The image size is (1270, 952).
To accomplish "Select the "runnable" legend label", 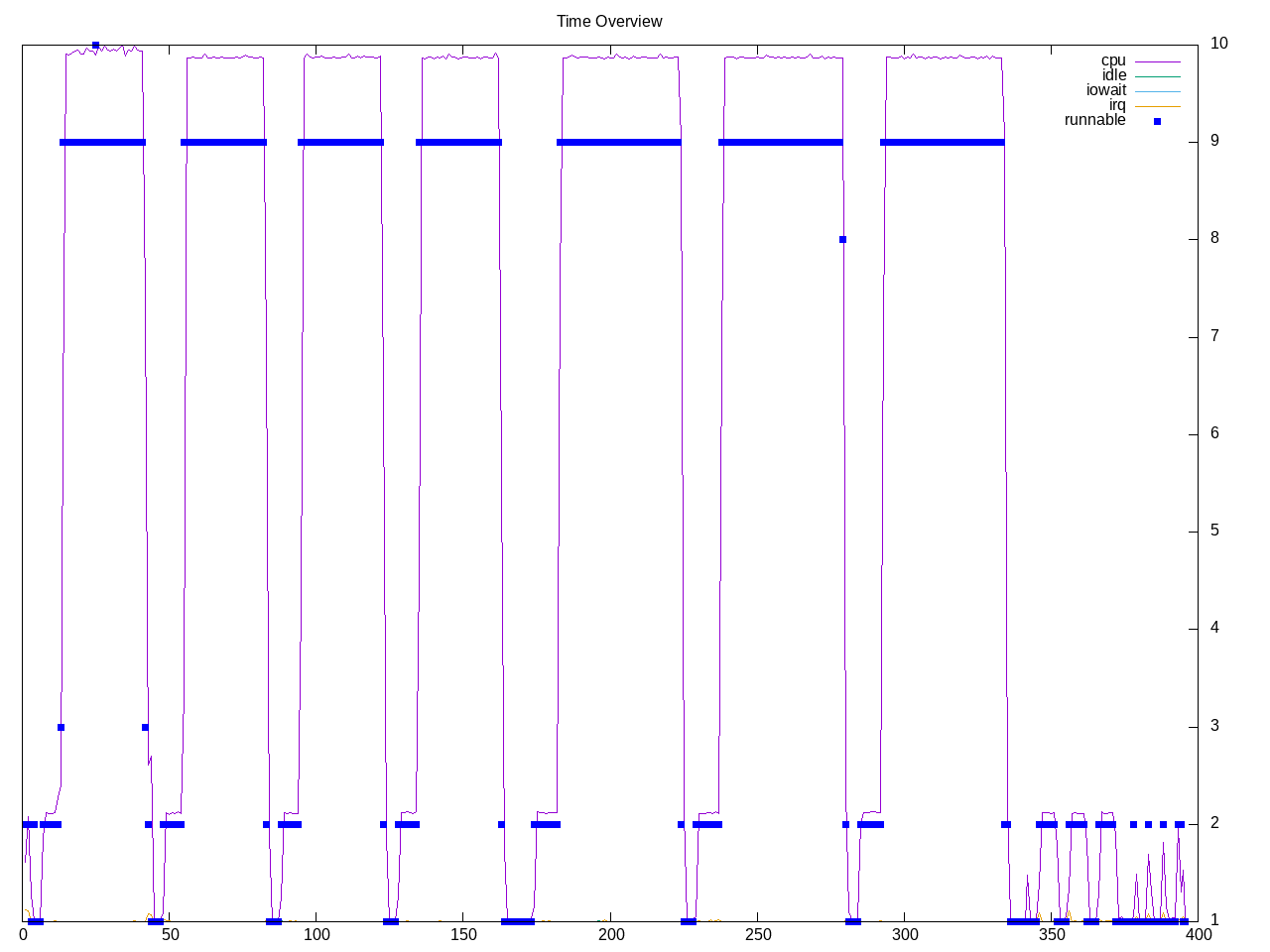I will [x=1094, y=120].
